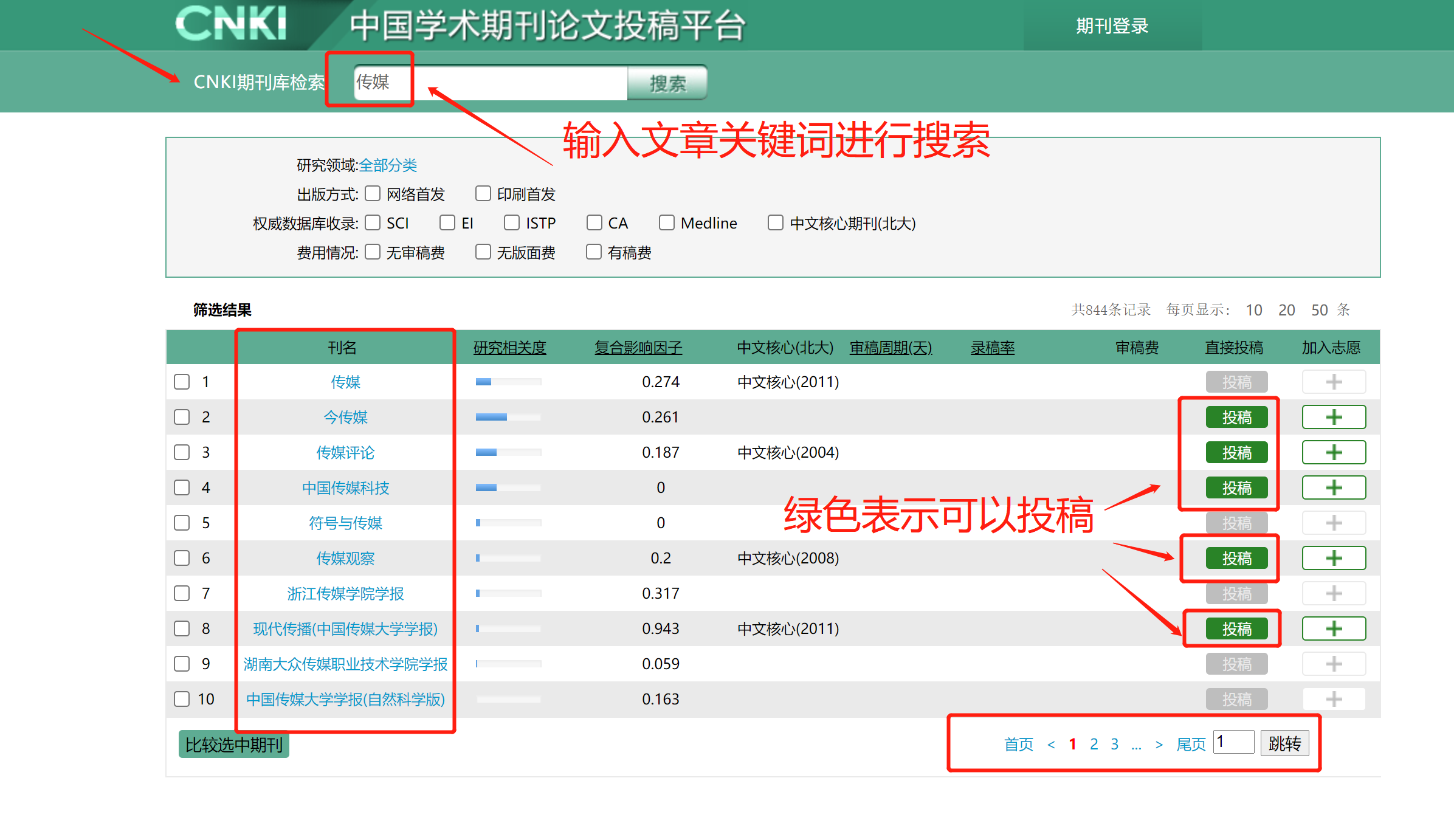Click the 跳转 button
The height and width of the screenshot is (840, 1454).
[1284, 743]
